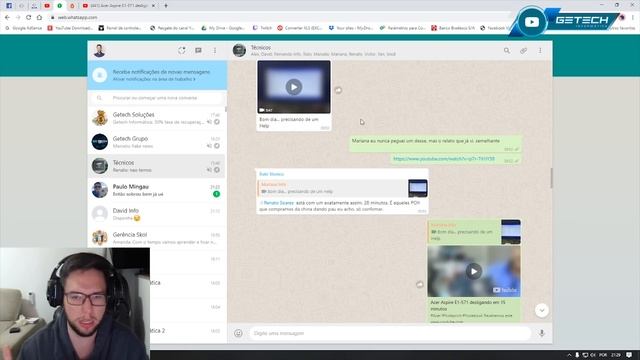Go back in the browser
640x360 pixels.
pos(7,18)
